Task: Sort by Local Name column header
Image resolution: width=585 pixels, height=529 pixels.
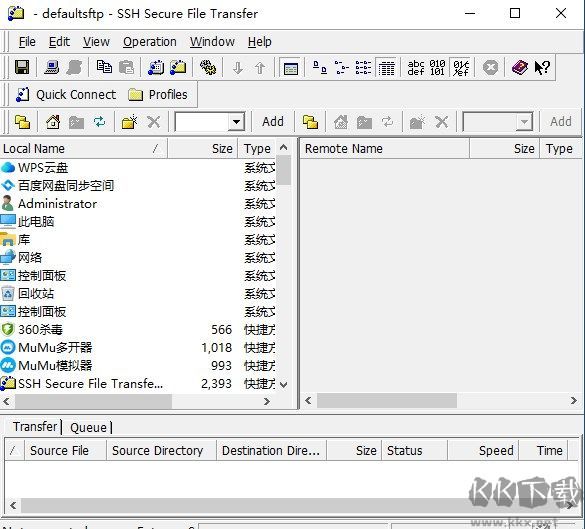Action: pyautogui.click(x=84, y=149)
